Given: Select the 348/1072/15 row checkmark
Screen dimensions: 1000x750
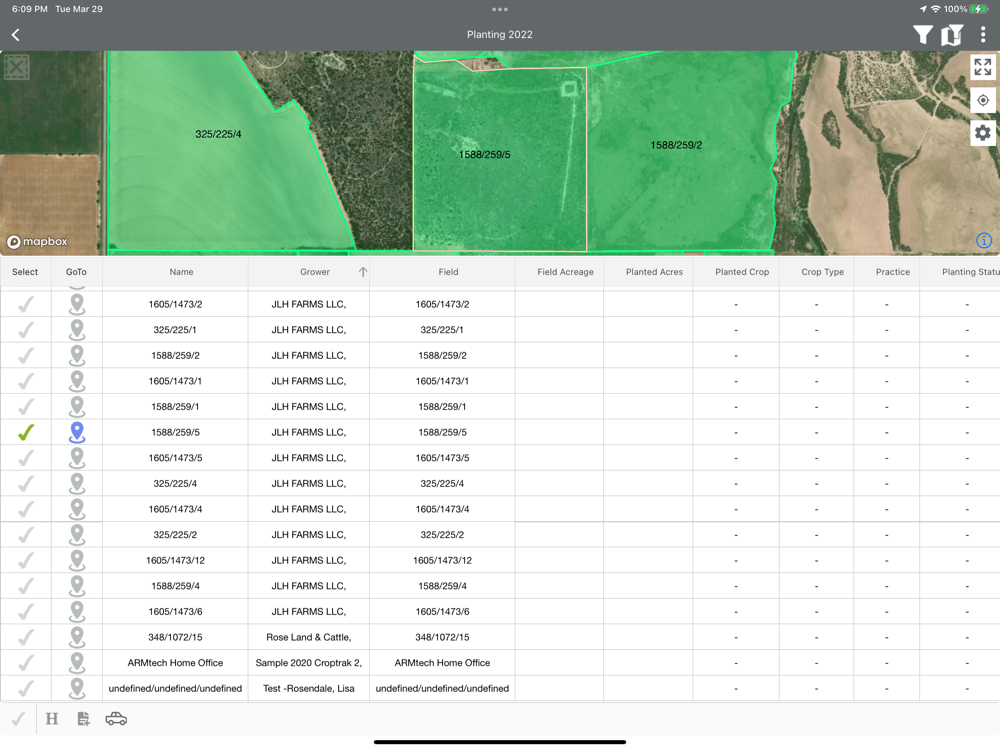Looking at the screenshot, I should point(26,637).
